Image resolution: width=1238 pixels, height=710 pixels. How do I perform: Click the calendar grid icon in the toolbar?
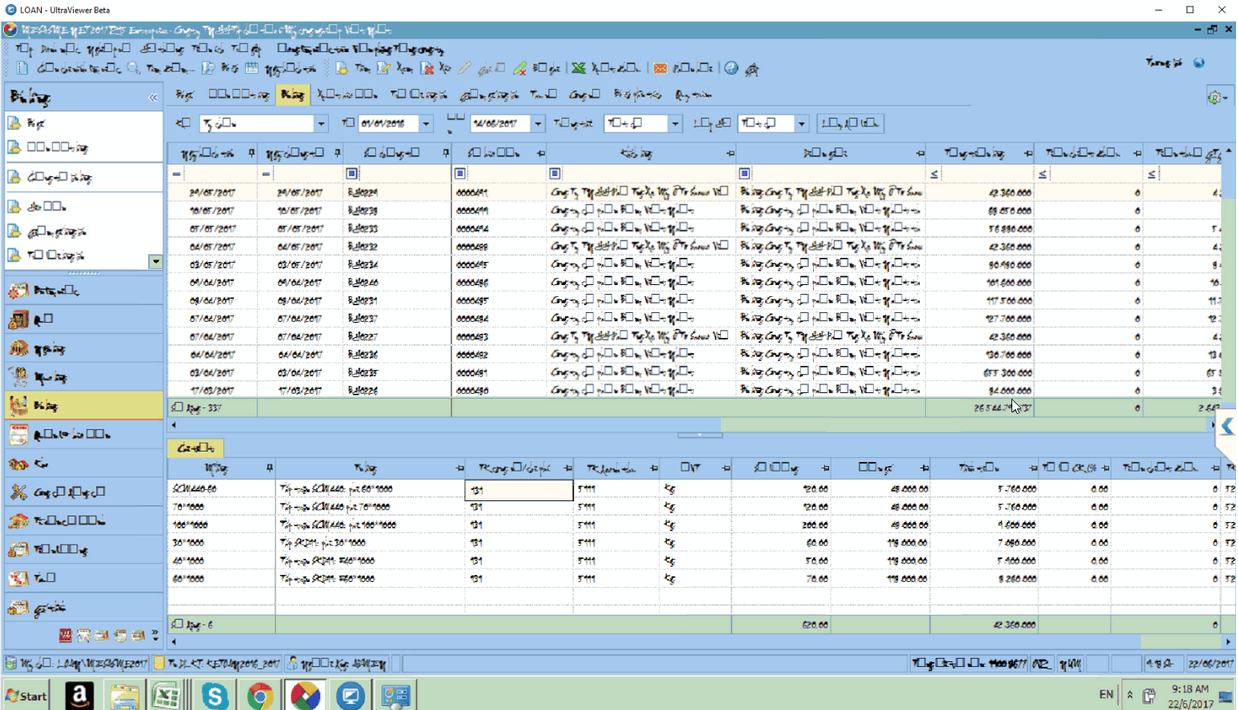252,69
